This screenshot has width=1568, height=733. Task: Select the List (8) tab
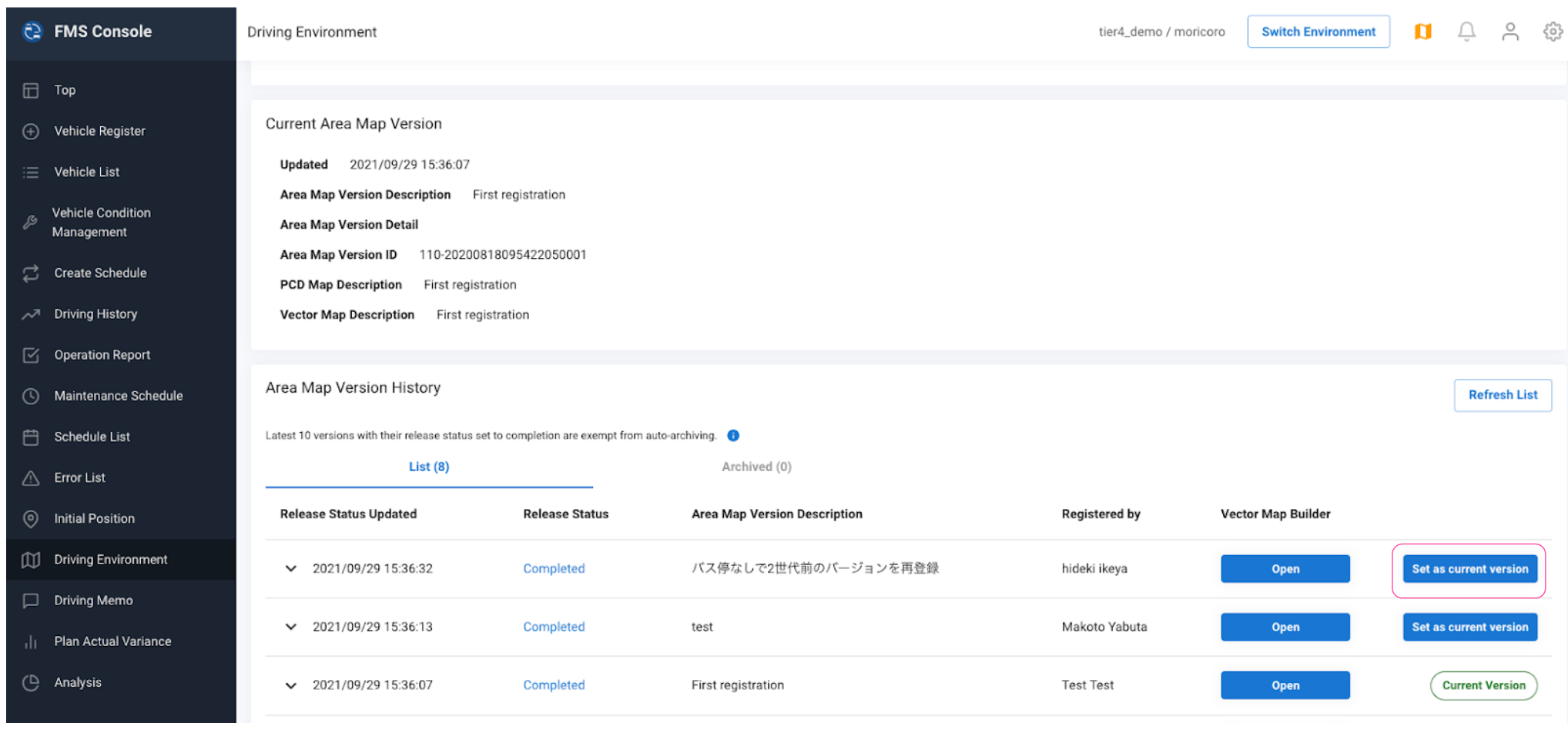pyautogui.click(x=428, y=467)
